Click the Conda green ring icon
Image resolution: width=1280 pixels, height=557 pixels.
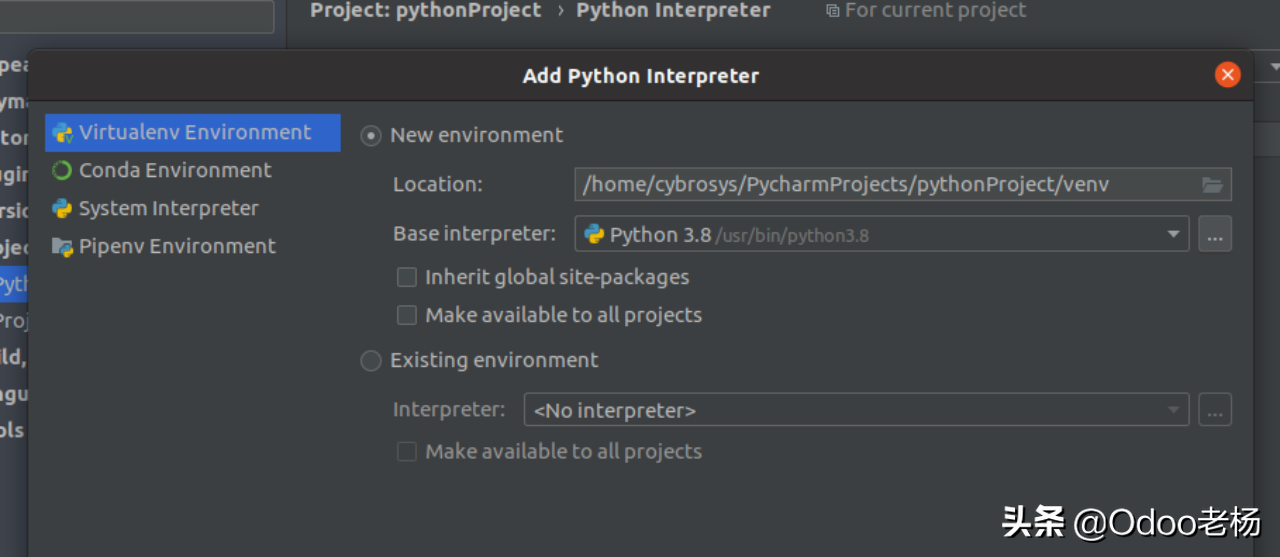[x=62, y=170]
